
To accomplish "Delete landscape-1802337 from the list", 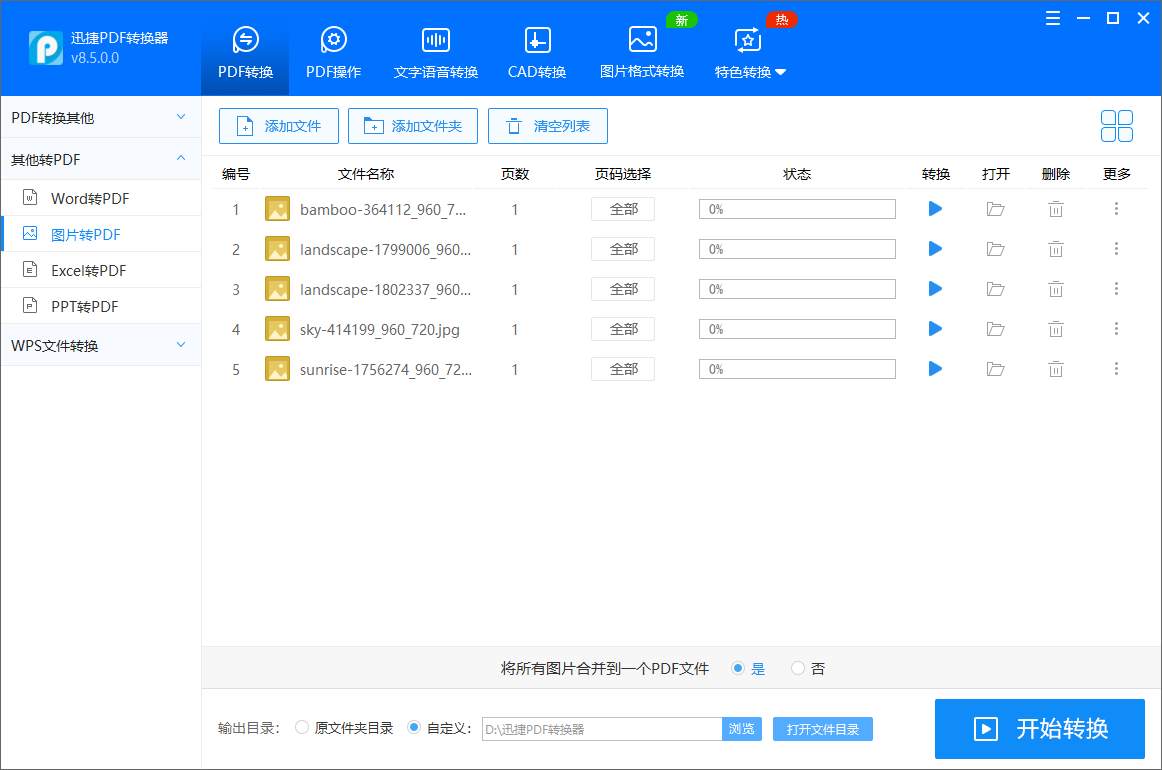I will point(1055,290).
